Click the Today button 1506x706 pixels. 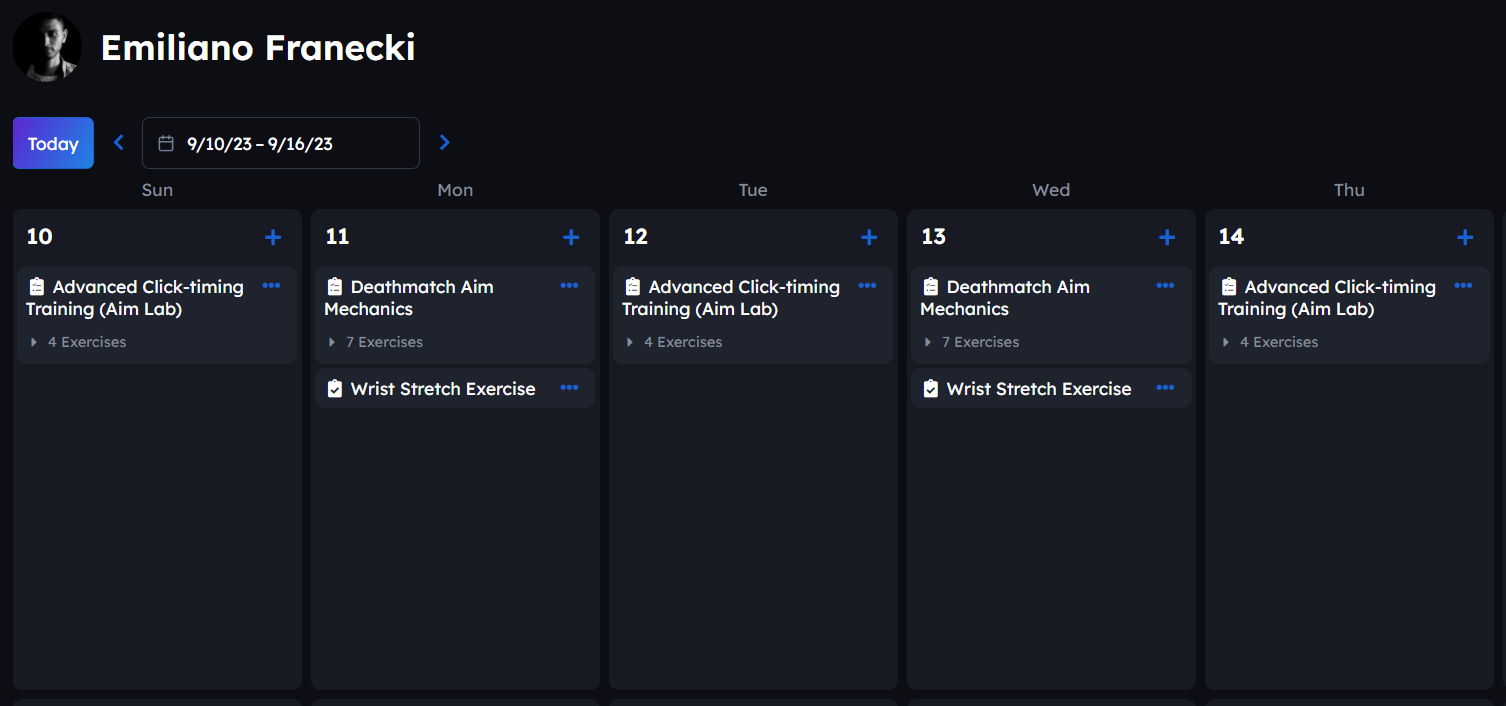pyautogui.click(x=53, y=143)
